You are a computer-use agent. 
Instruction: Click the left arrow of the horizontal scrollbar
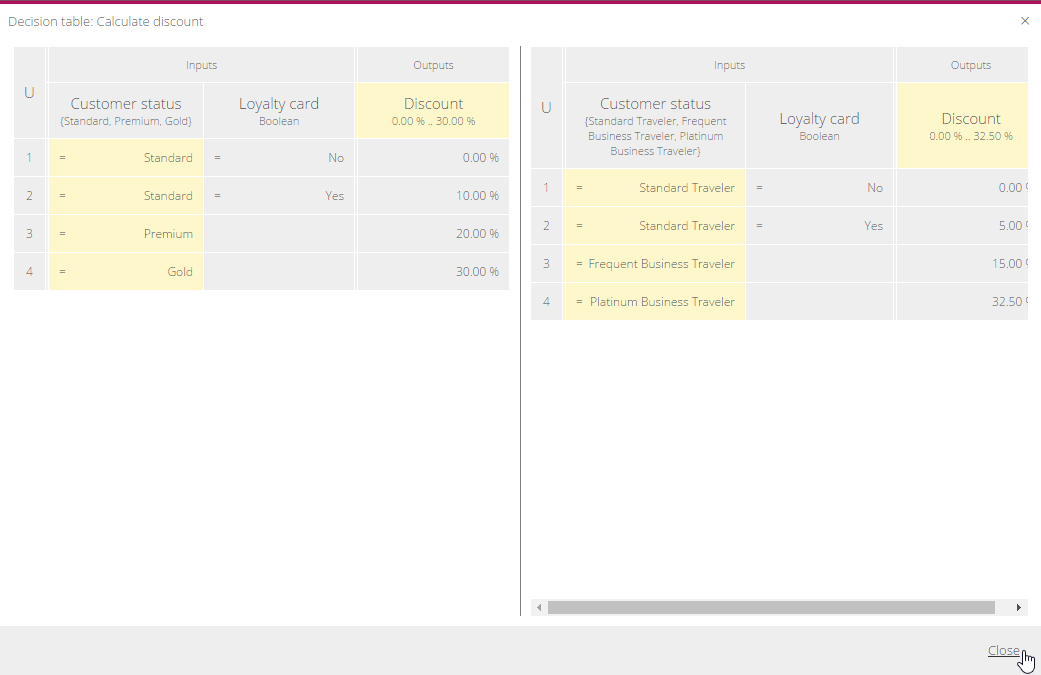pyautogui.click(x=539, y=607)
